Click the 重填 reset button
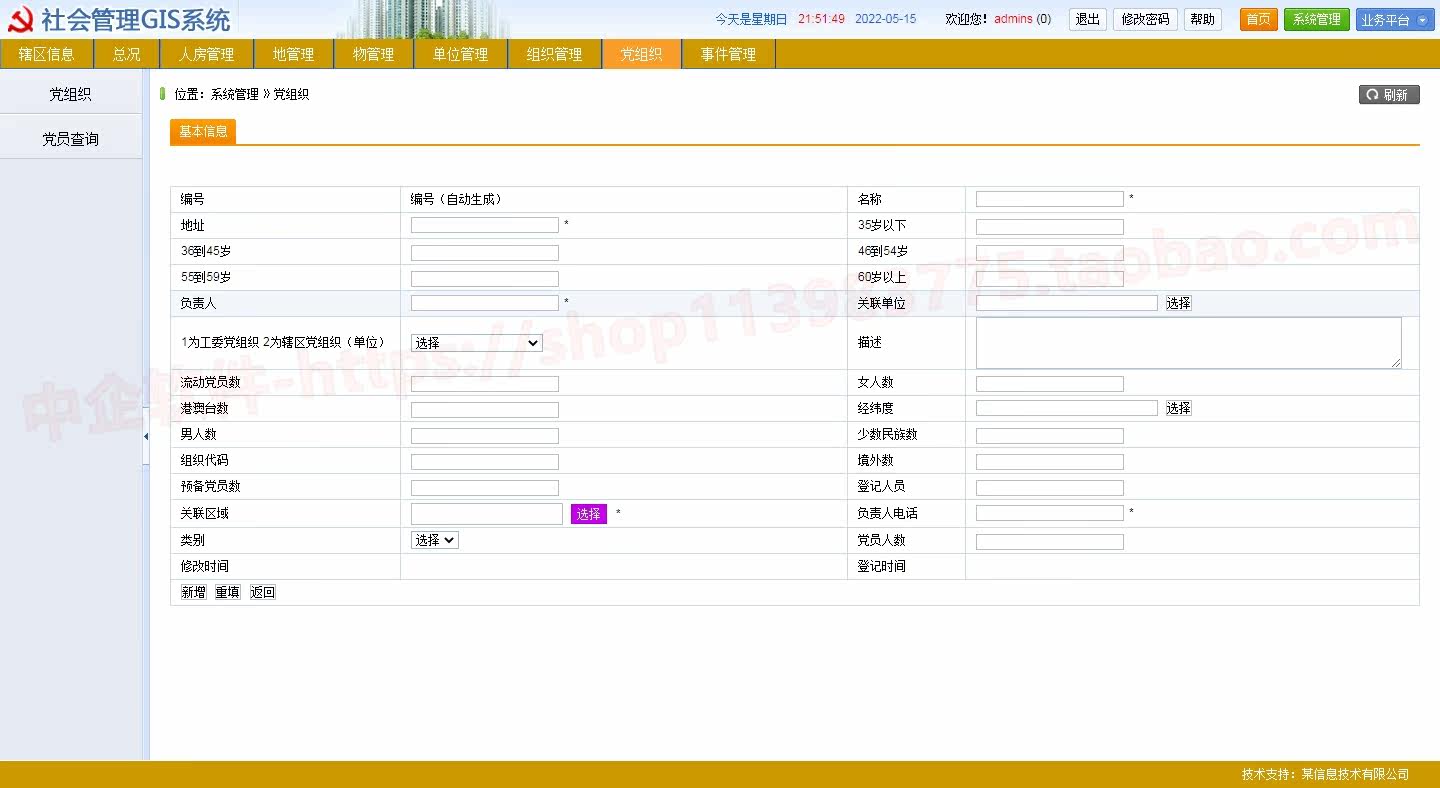 click(228, 593)
